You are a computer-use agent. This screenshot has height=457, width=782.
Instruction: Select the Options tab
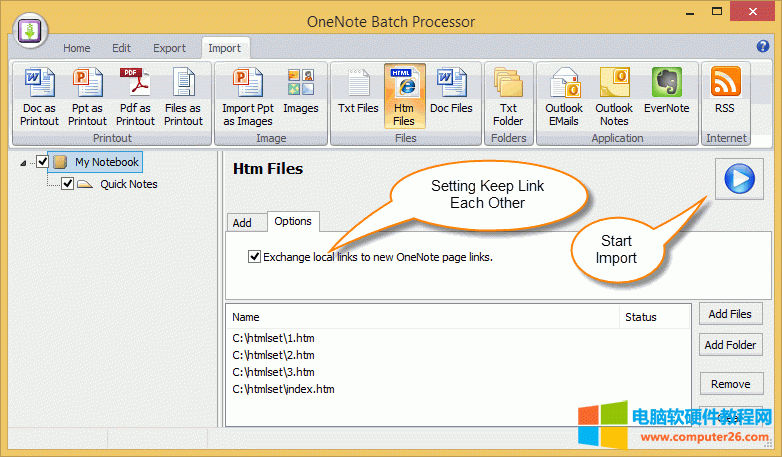293,221
